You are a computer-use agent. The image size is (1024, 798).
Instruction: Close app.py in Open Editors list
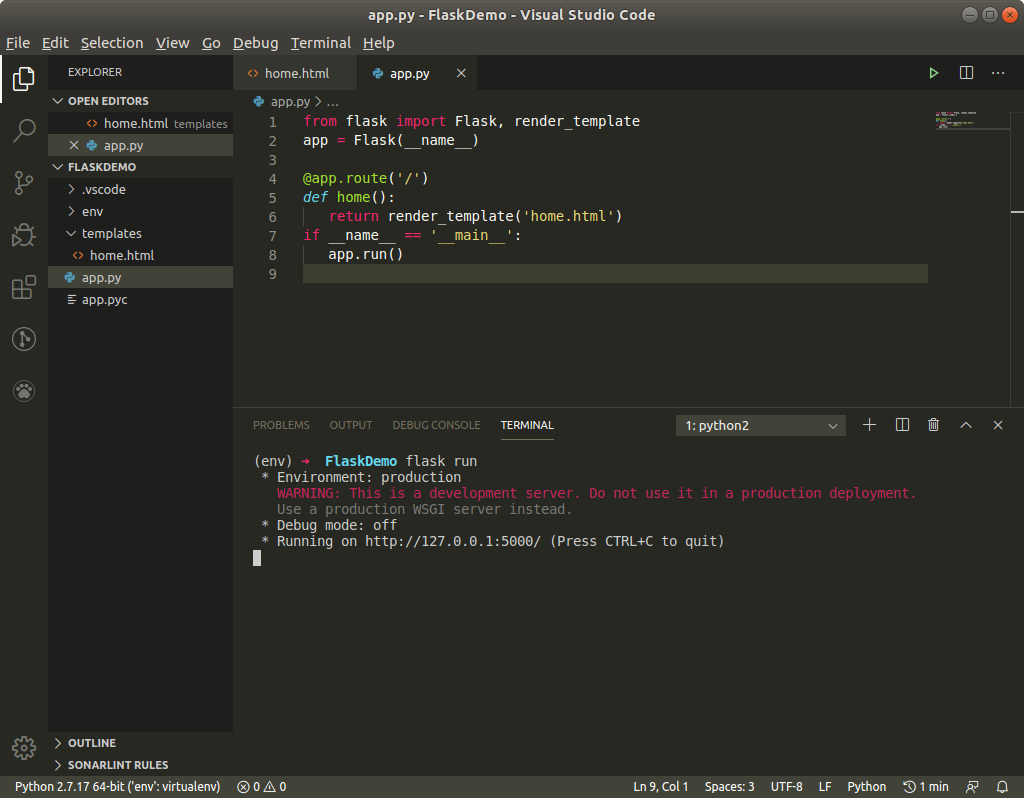[x=74, y=145]
